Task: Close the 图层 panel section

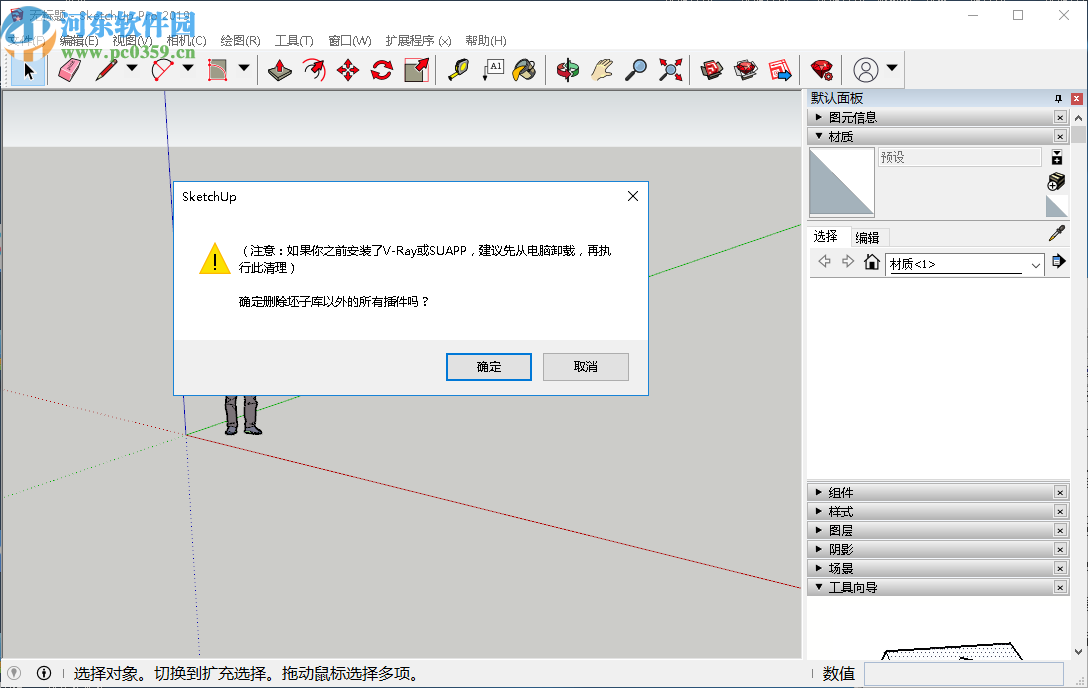Action: pyautogui.click(x=1060, y=531)
